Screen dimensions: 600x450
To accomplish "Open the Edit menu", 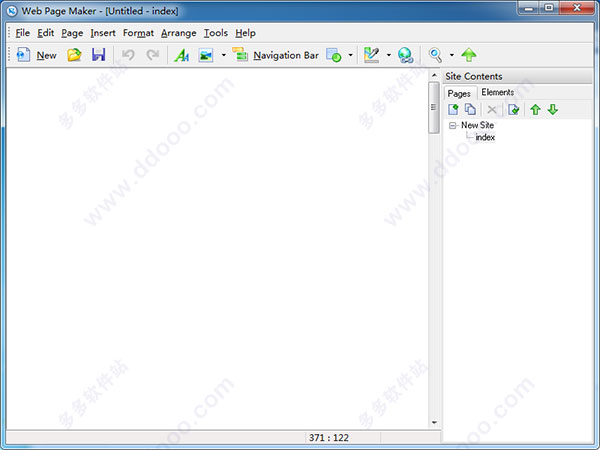I will click(x=46, y=33).
